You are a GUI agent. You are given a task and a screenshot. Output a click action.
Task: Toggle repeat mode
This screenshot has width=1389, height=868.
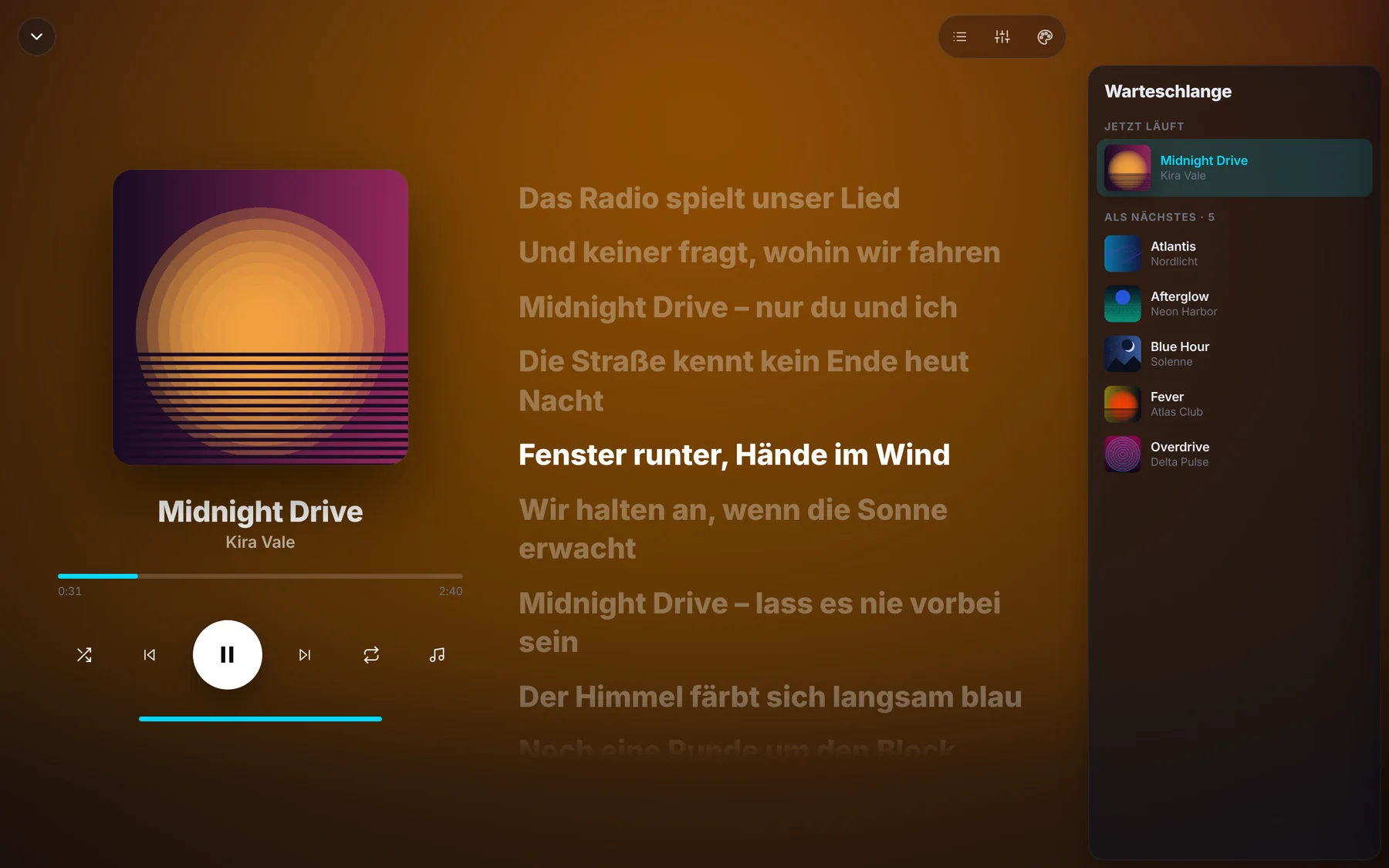click(x=371, y=655)
